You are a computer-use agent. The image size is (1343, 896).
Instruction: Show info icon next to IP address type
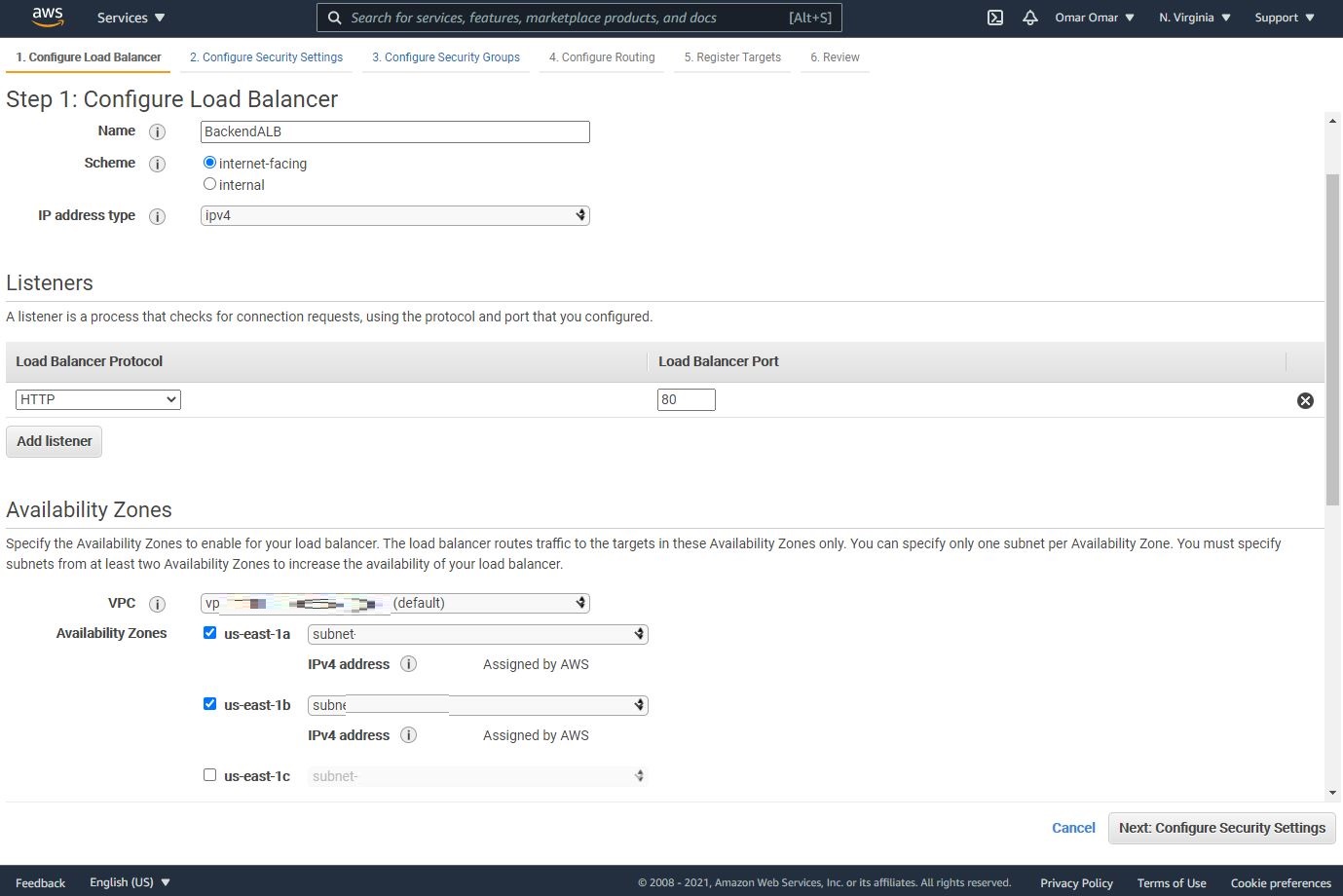coord(157,216)
